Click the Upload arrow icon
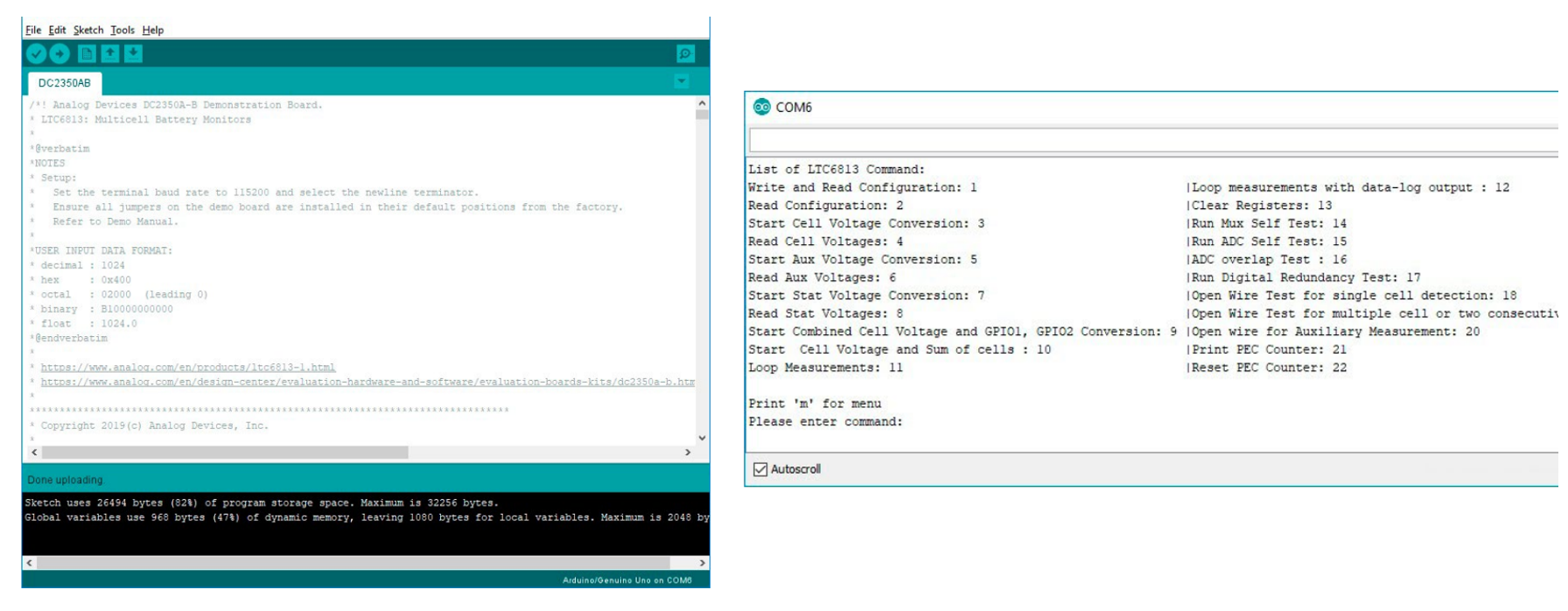The width and height of the screenshot is (1568, 611). tap(59, 54)
